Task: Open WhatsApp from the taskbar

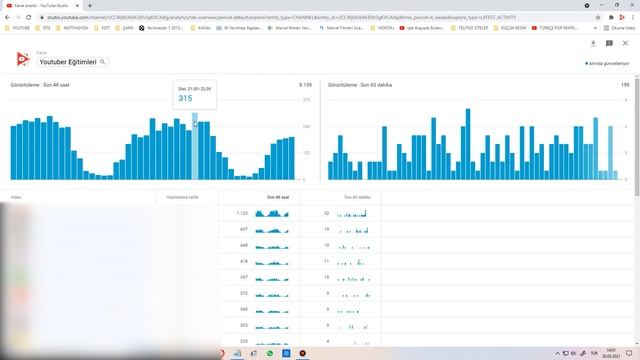Action: pyautogui.click(x=270, y=353)
